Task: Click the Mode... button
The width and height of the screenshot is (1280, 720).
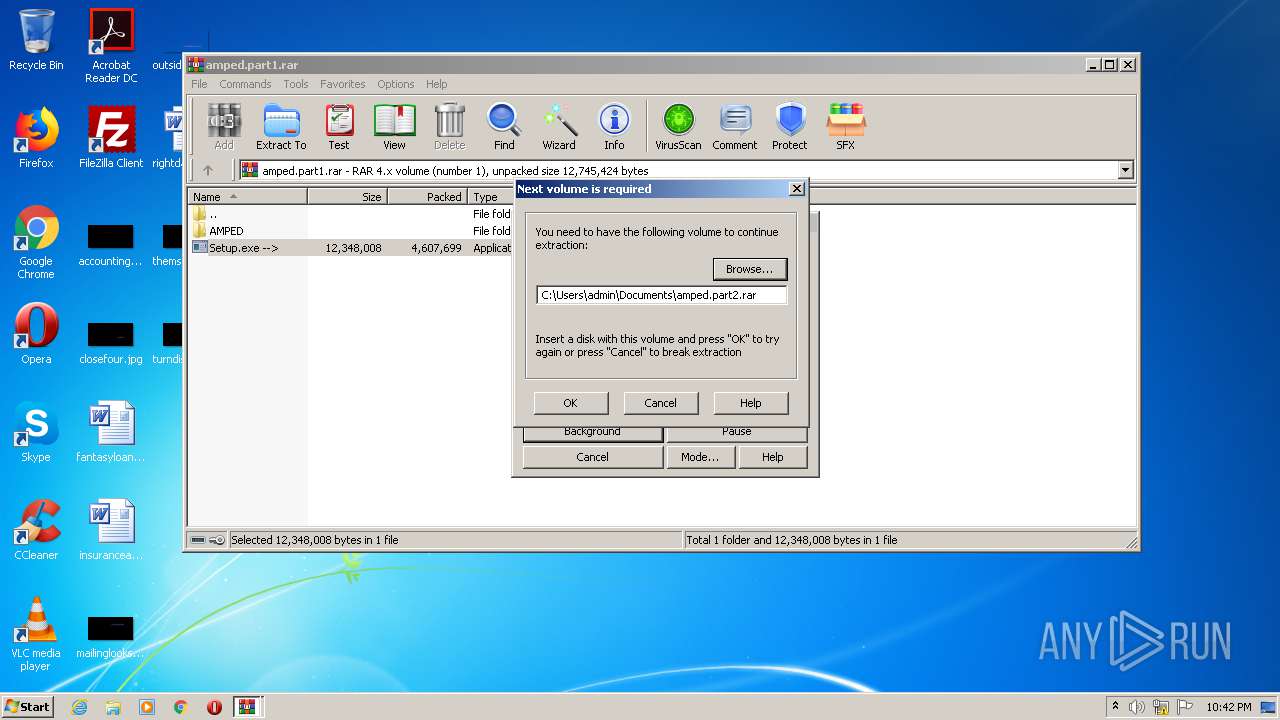Action: (x=700, y=457)
